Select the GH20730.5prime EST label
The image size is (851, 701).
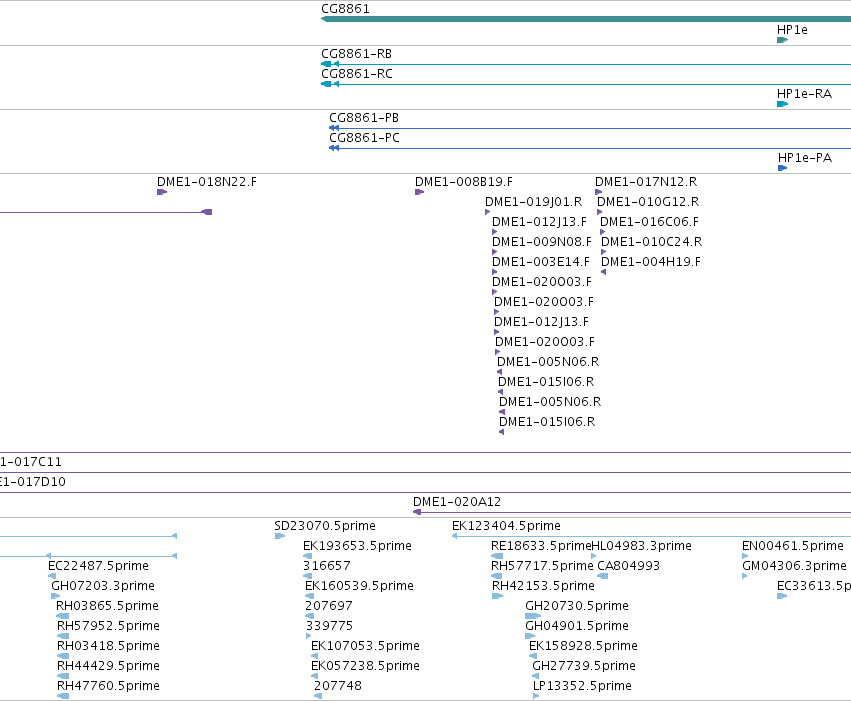pos(577,606)
